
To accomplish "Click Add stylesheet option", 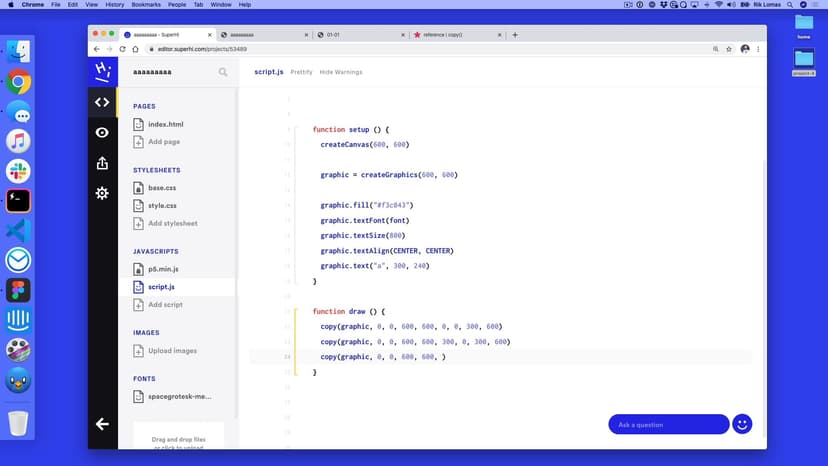I will [172, 223].
